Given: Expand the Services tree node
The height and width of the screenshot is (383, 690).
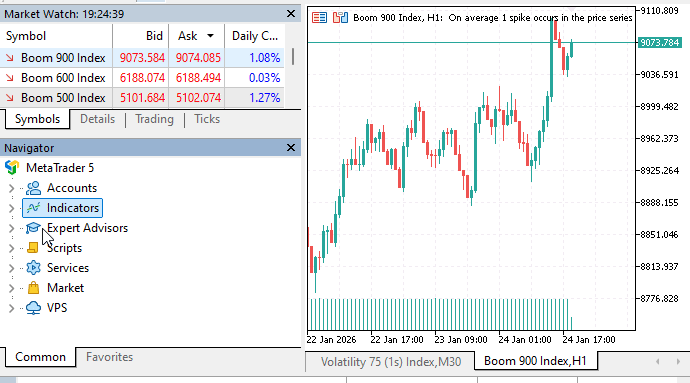Looking at the screenshot, I should pyautogui.click(x=11, y=268).
